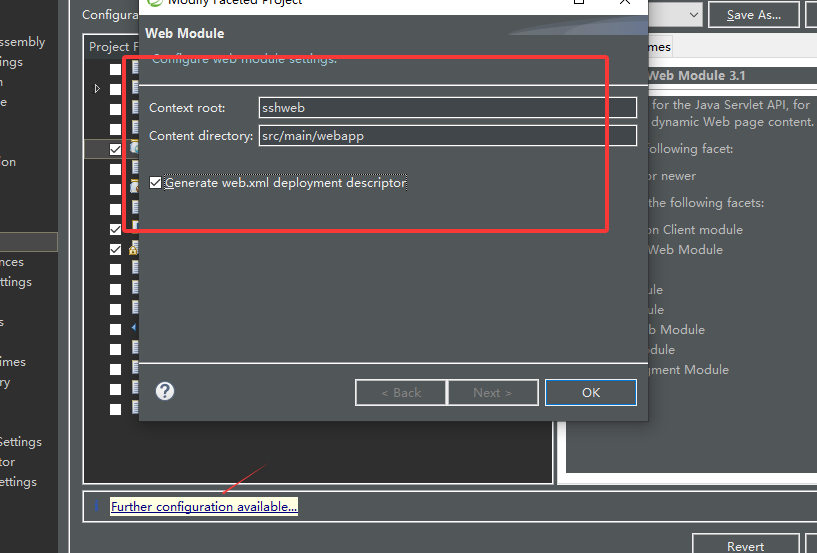Maximize the Modify Faceted Project dialog
The height and width of the screenshot is (553, 817).
(x=578, y=2)
